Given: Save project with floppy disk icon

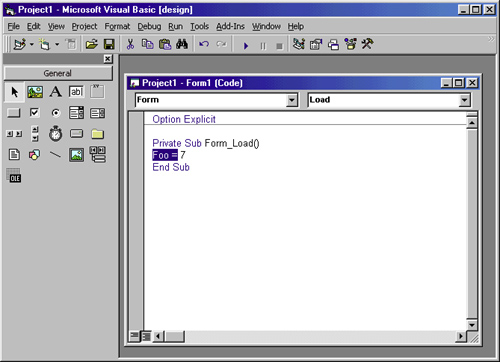Looking at the screenshot, I should pos(109,44).
